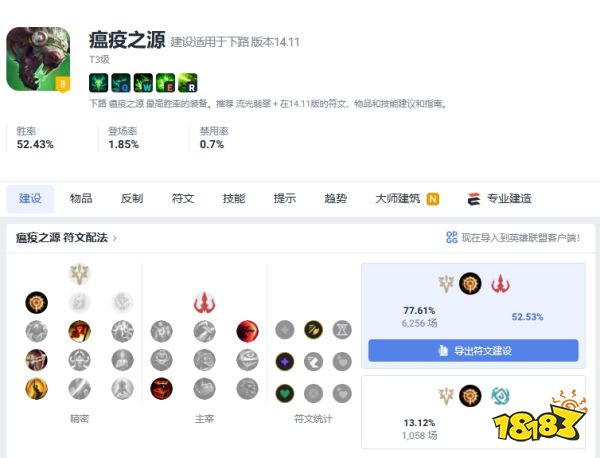
Task: Click the 导出符文建设 button
Action: pos(473,350)
